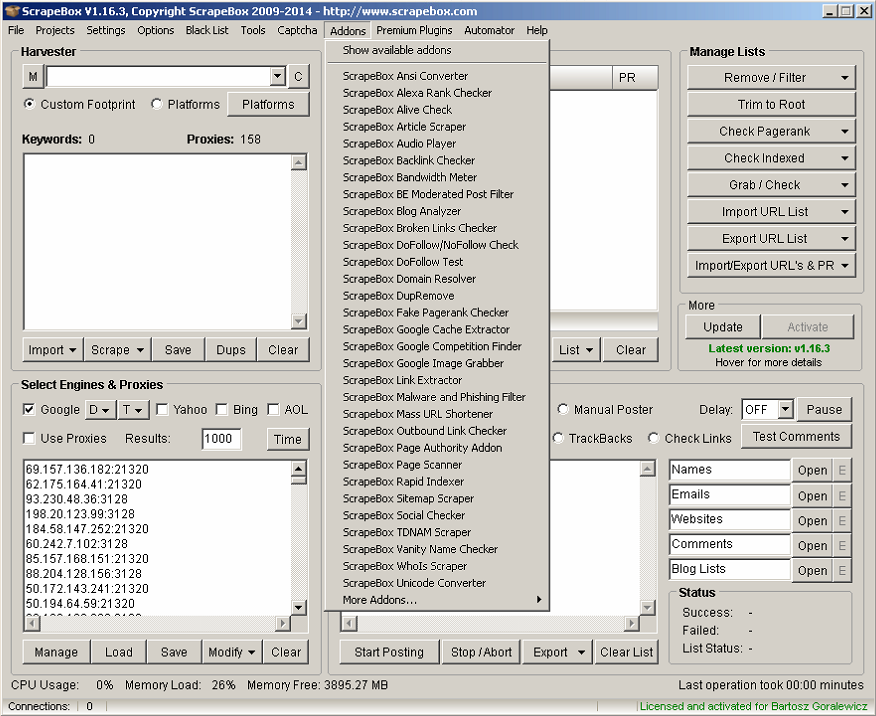Click the Comments file path field

pyautogui.click(x=730, y=545)
